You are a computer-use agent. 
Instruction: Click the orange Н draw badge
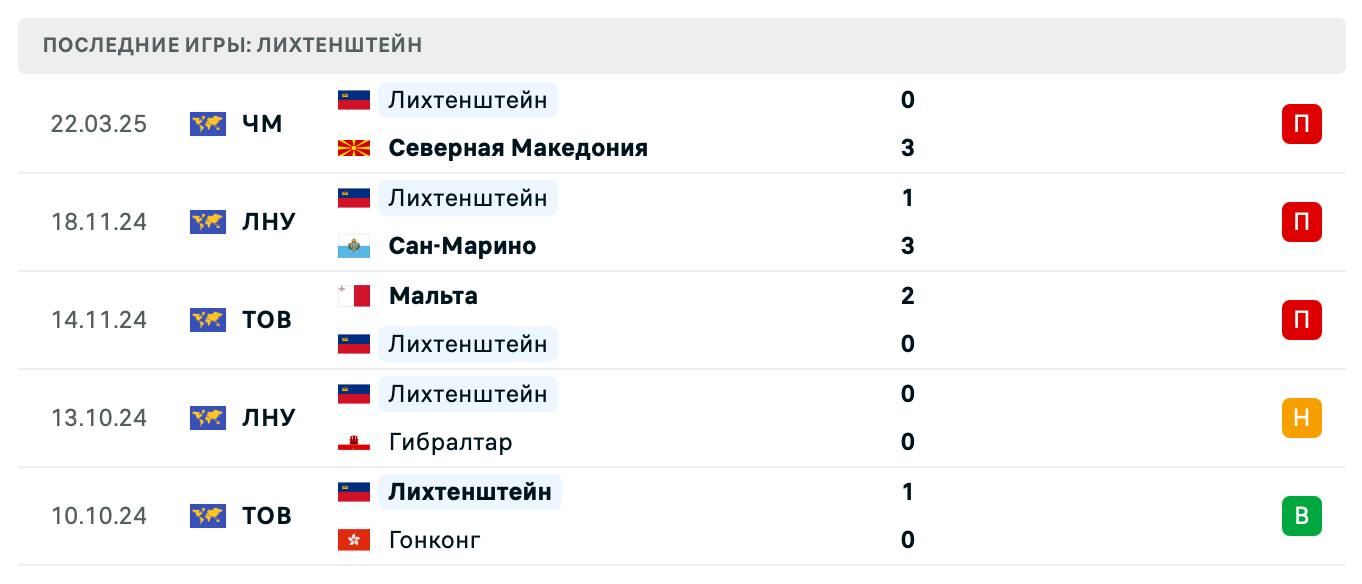[1301, 418]
